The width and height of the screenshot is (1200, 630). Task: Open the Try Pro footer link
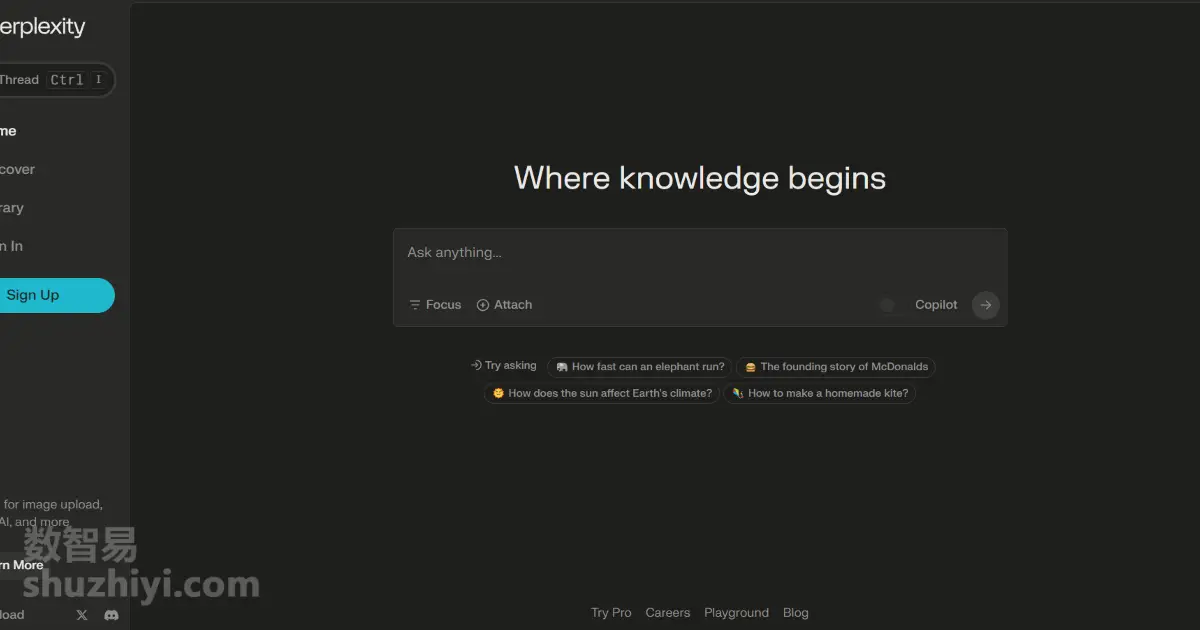coord(611,613)
